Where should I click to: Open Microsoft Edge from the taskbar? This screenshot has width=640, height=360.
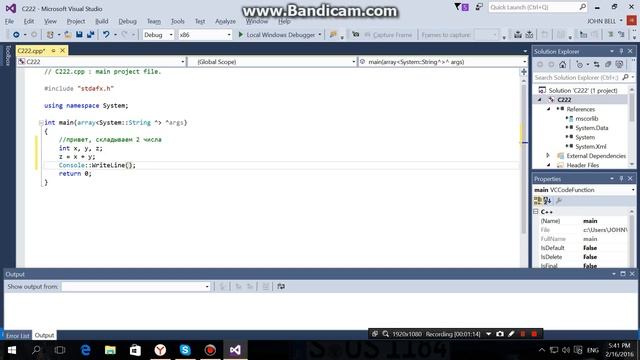85,350
